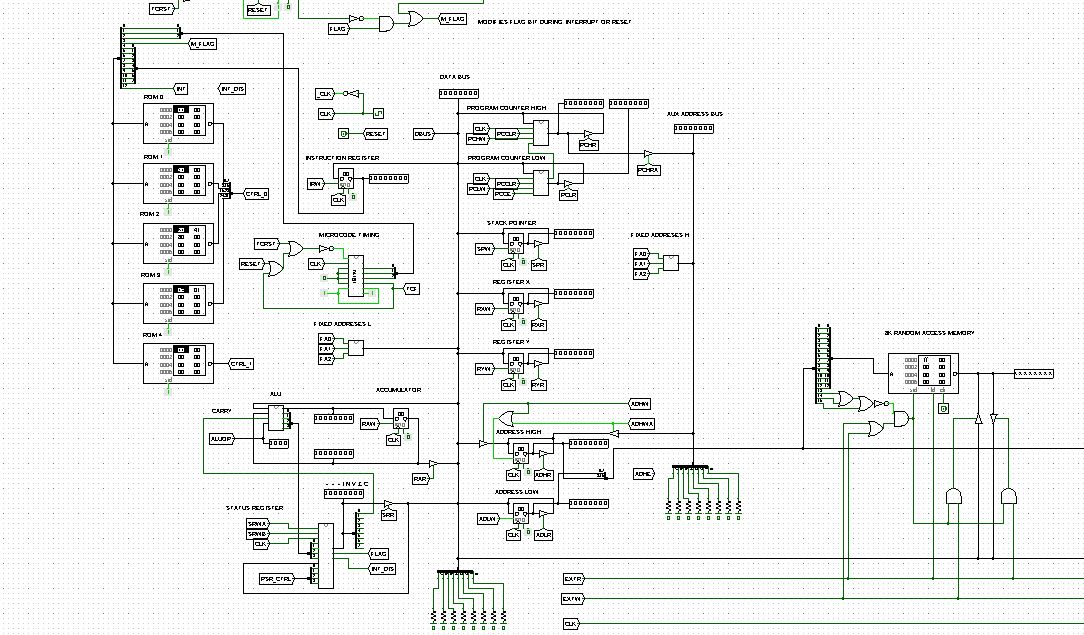Select the FCE tunnel near microcode timing
Image resolution: width=1084 pixels, height=635 pixels.
[411, 289]
